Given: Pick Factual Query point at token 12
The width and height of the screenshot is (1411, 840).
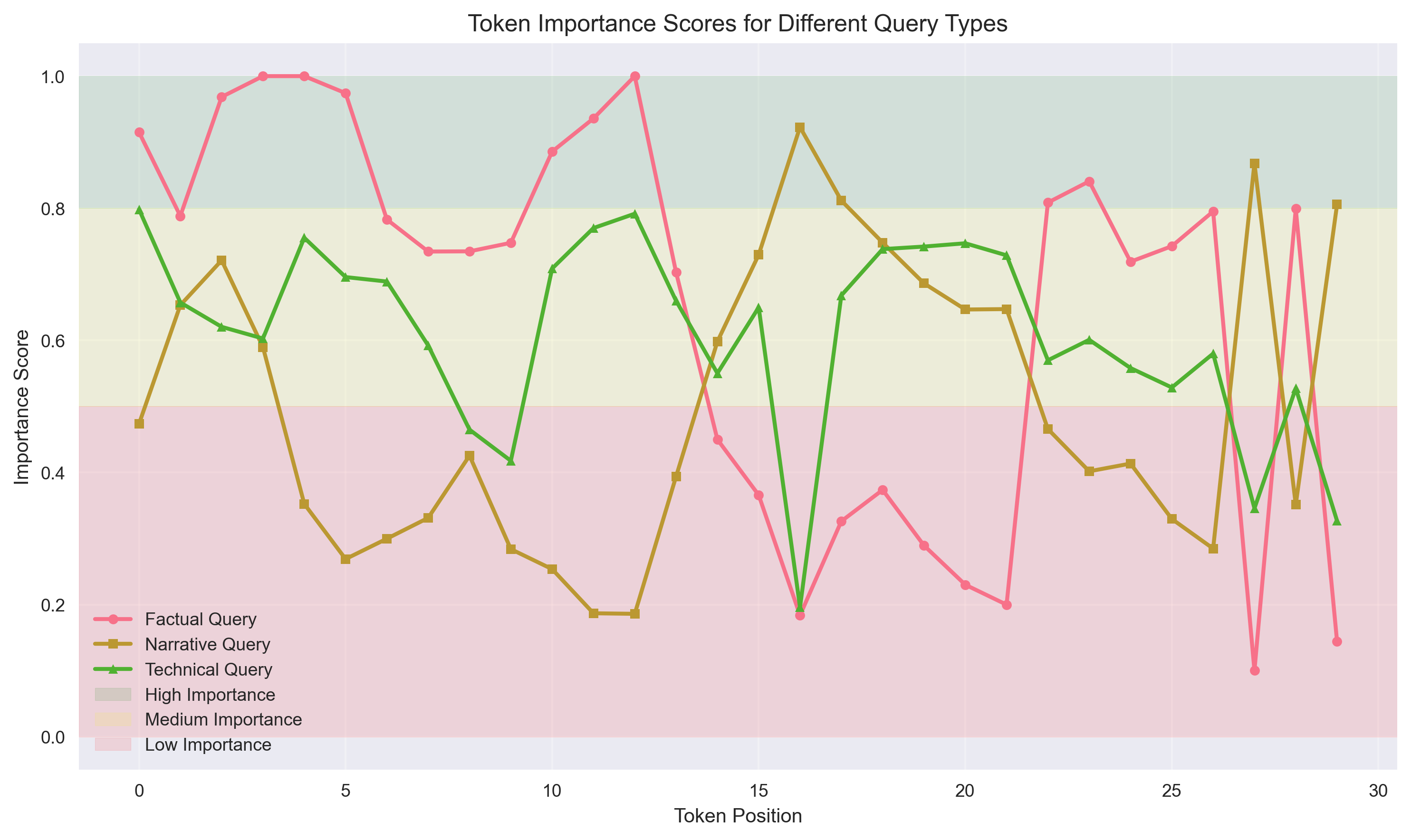Looking at the screenshot, I should 635,76.
